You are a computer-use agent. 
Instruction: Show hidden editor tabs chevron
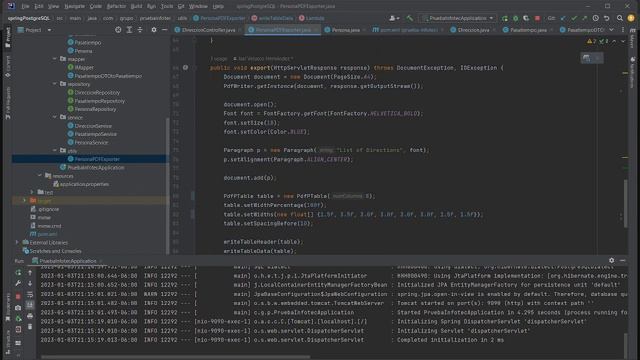click(611, 30)
